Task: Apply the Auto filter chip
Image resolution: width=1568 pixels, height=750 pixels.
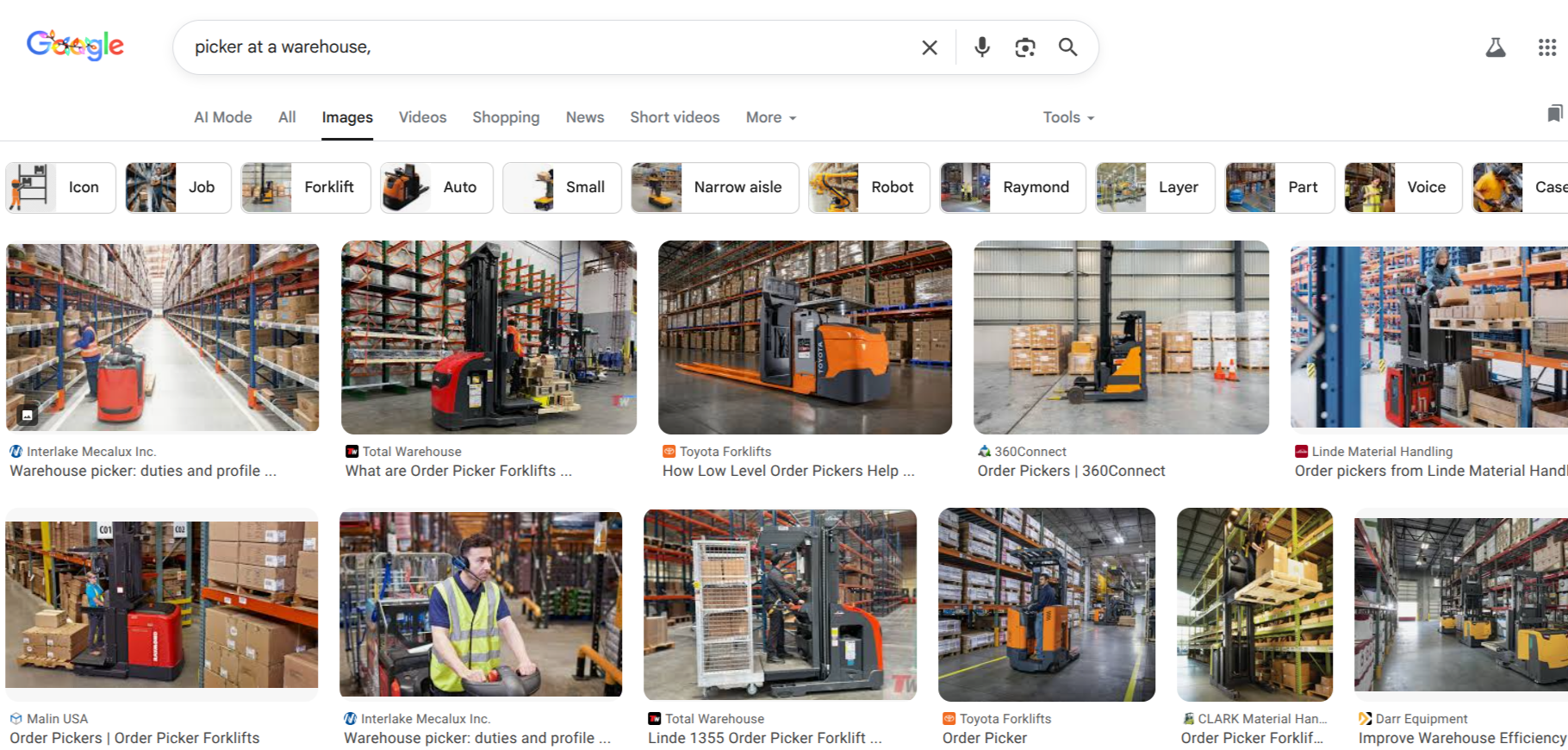Action: point(437,188)
